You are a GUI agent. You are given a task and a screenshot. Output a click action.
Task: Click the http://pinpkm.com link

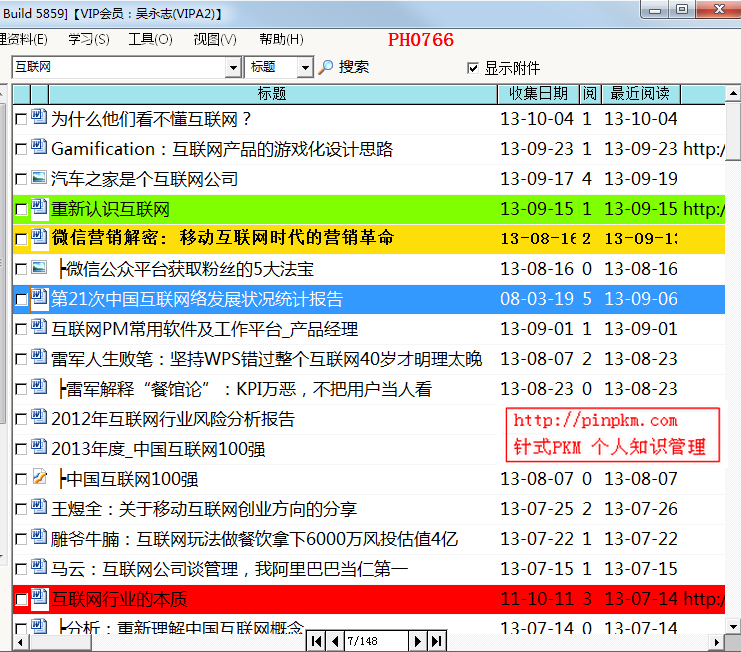click(595, 421)
